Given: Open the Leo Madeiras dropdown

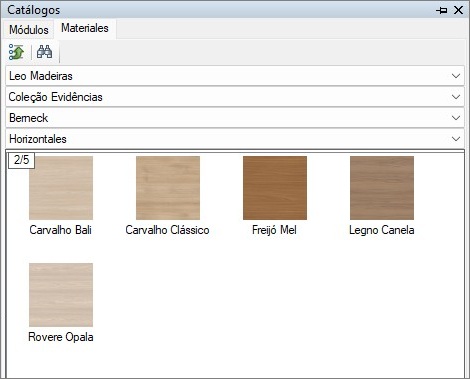Looking at the screenshot, I should click(x=235, y=76).
